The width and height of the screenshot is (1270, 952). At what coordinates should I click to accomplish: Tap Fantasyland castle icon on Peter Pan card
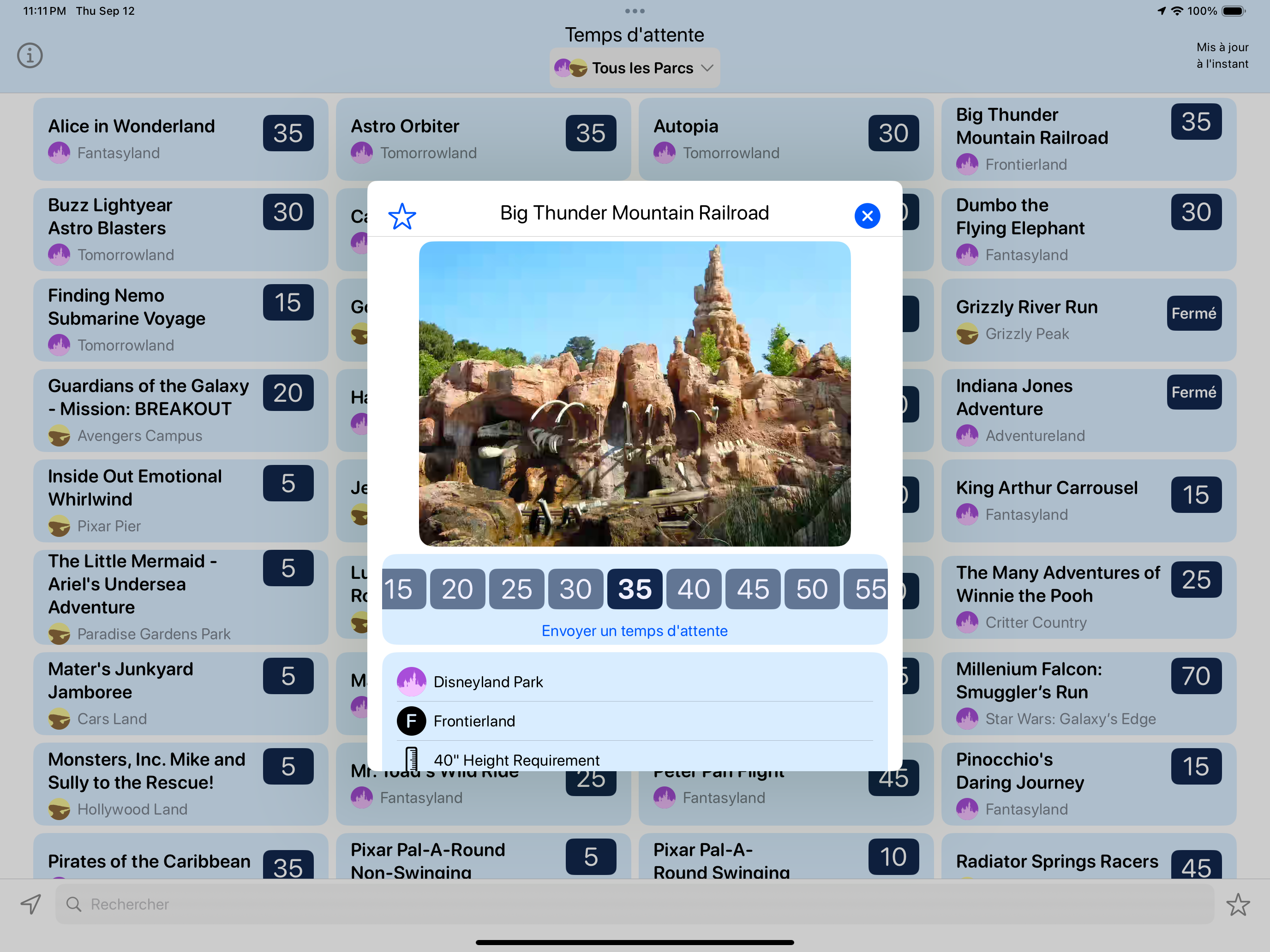click(664, 797)
